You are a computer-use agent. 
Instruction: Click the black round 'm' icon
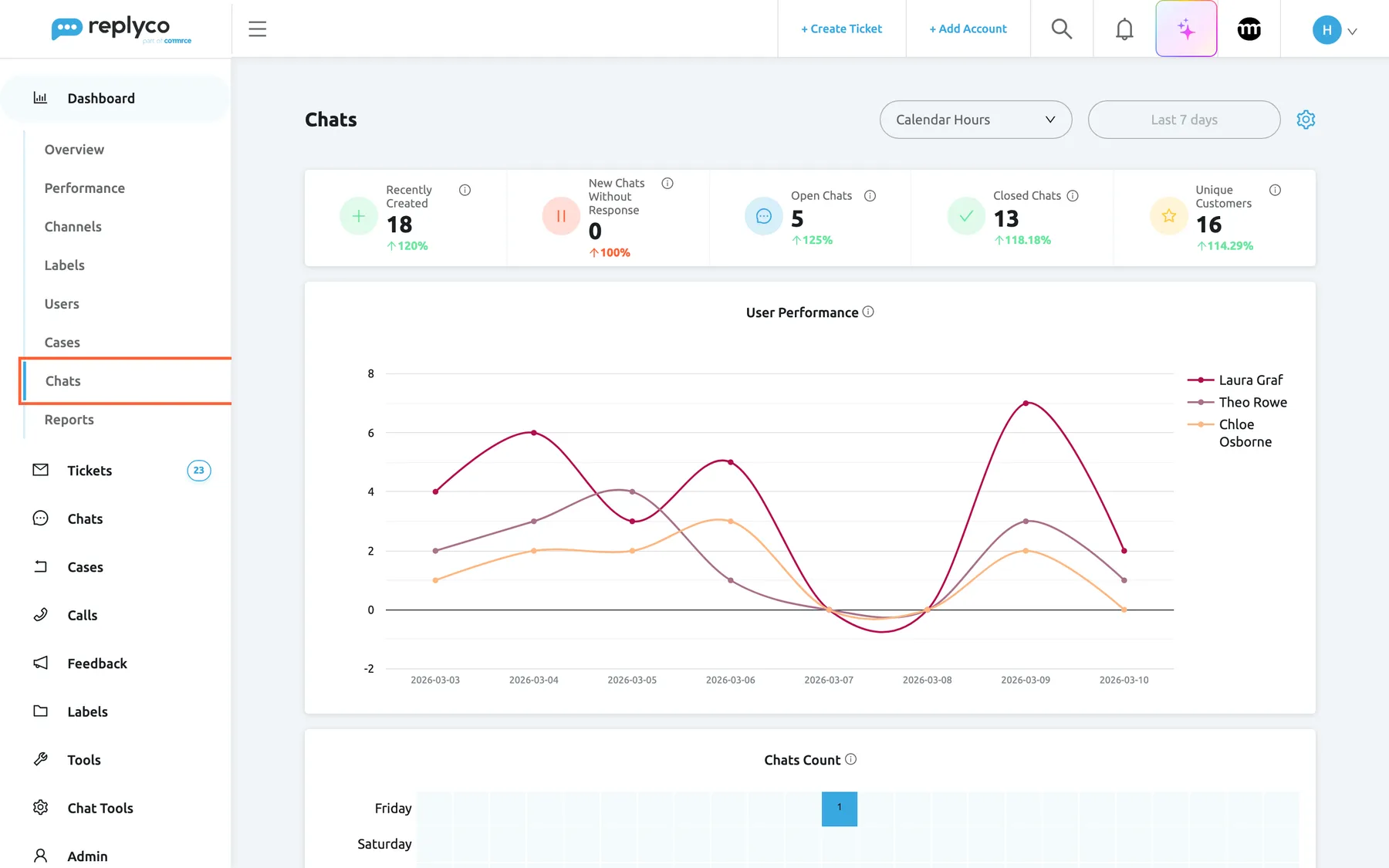pos(1249,29)
